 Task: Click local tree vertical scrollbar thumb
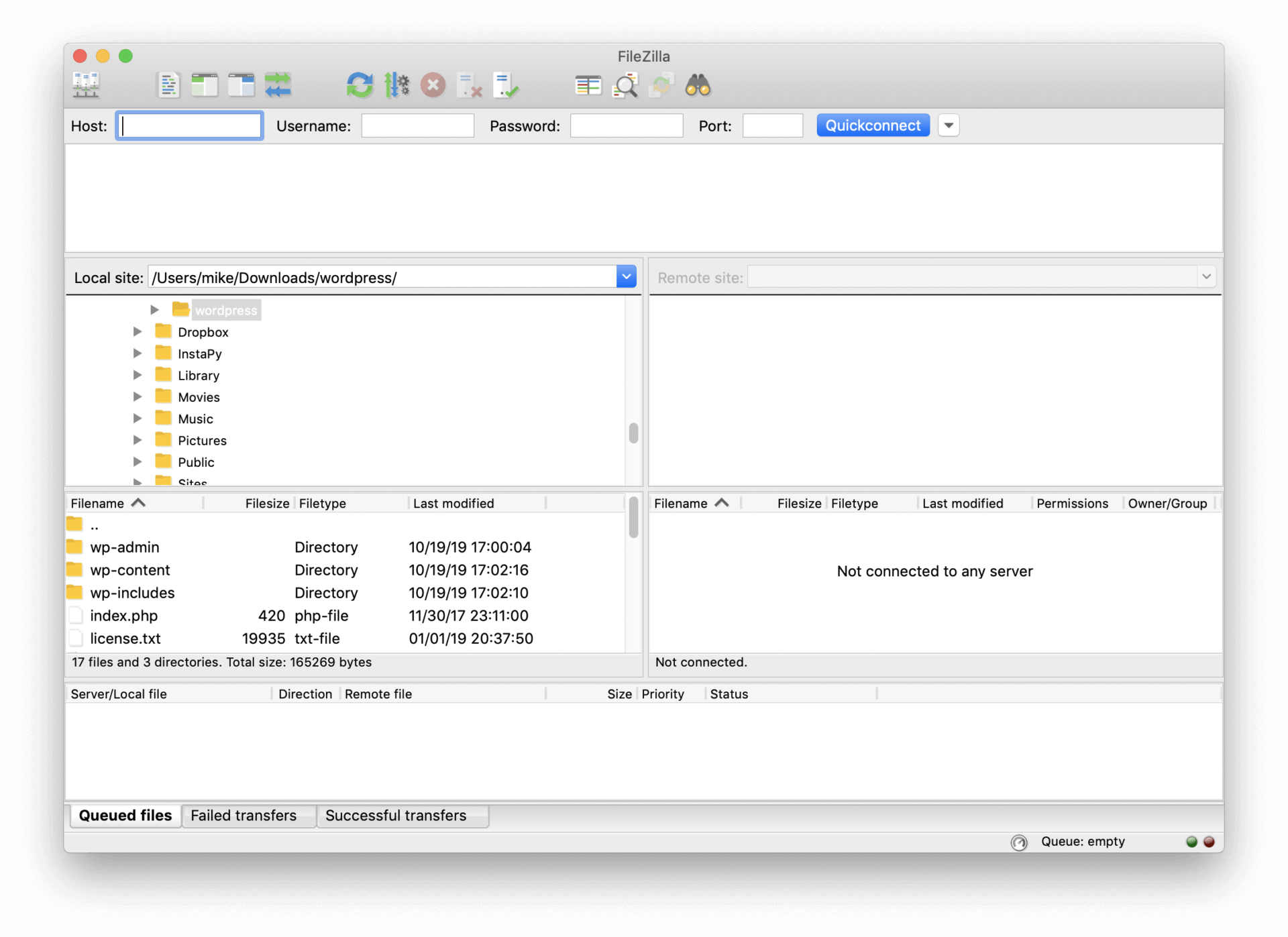(633, 433)
